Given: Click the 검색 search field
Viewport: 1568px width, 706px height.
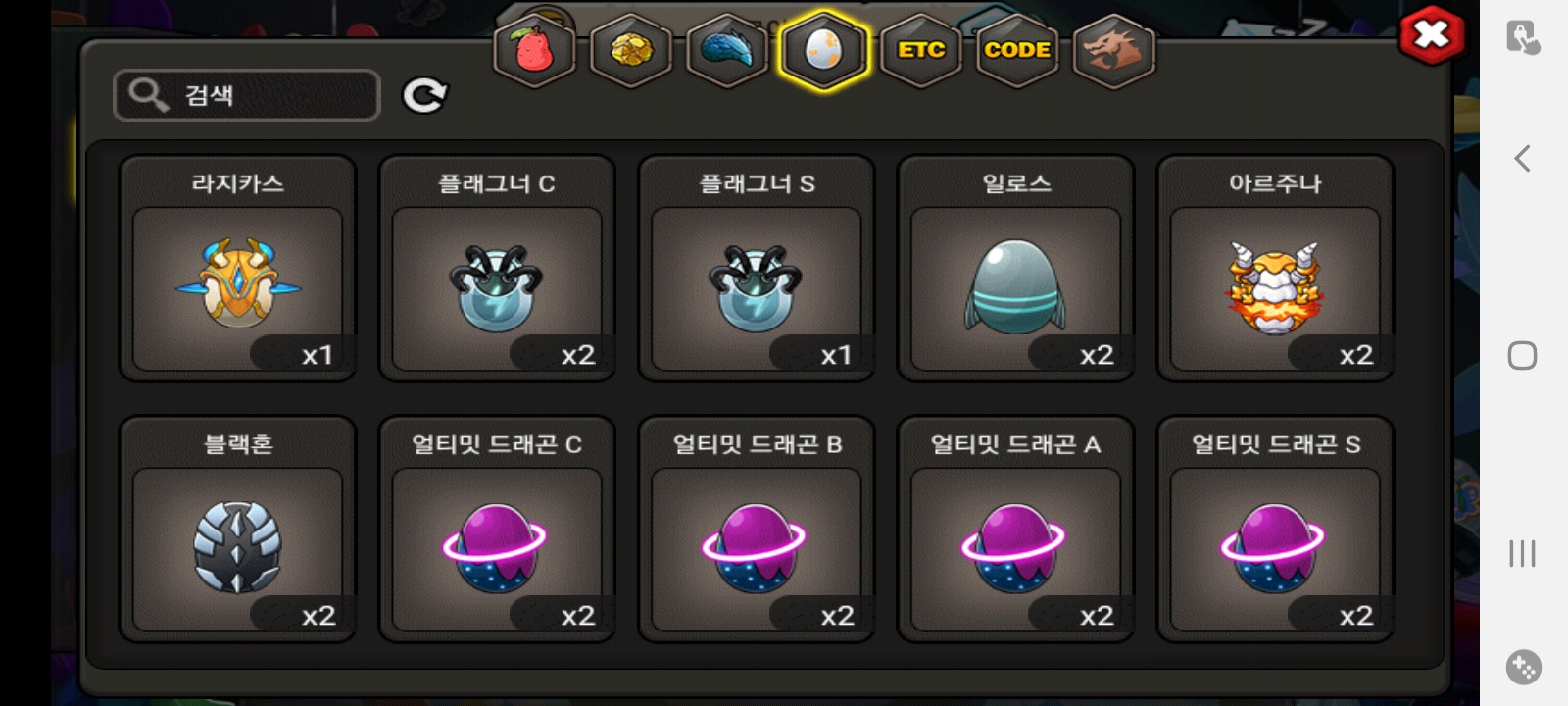Looking at the screenshot, I should pyautogui.click(x=247, y=95).
